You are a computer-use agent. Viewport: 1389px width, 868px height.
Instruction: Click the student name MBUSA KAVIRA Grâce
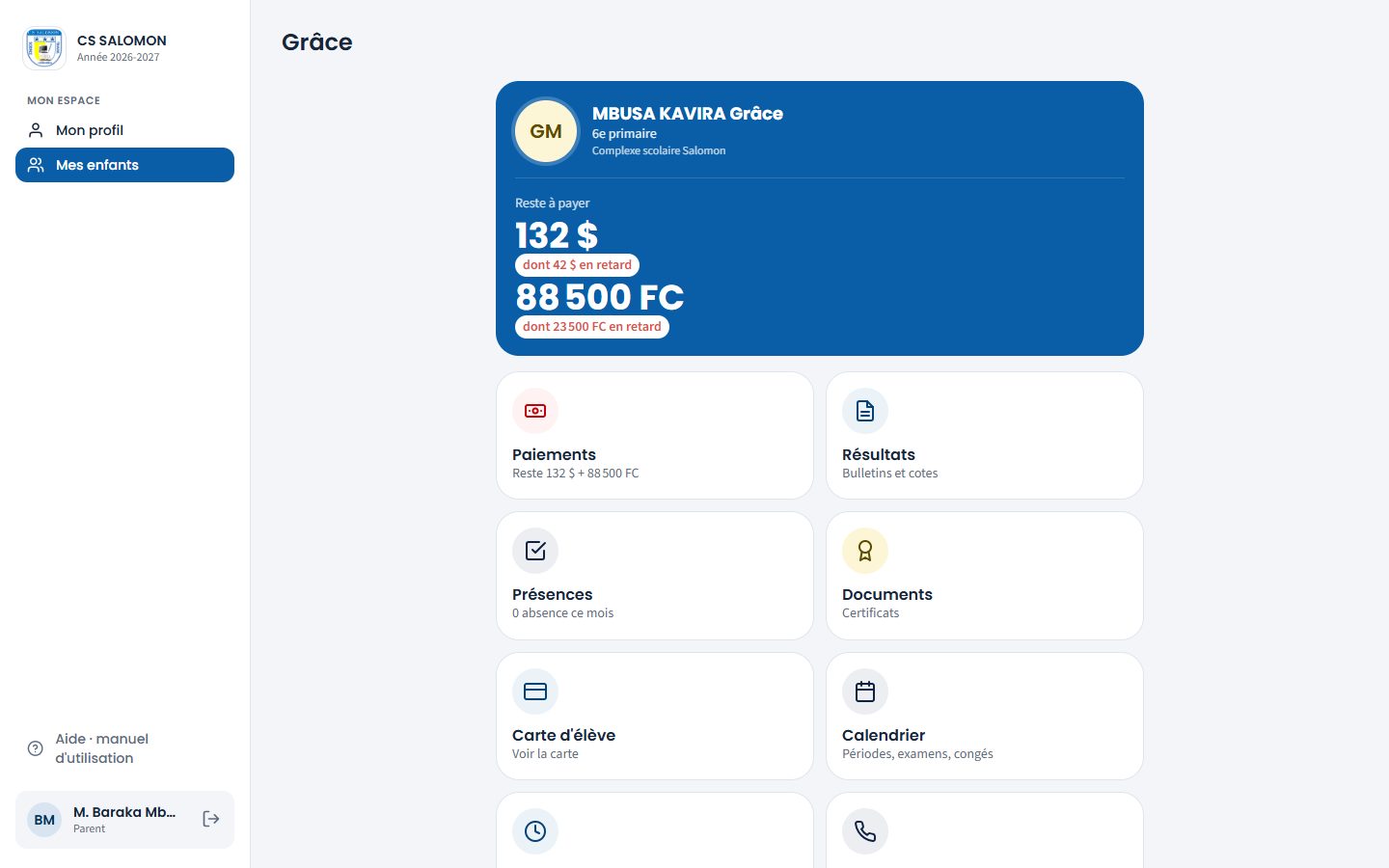point(688,114)
